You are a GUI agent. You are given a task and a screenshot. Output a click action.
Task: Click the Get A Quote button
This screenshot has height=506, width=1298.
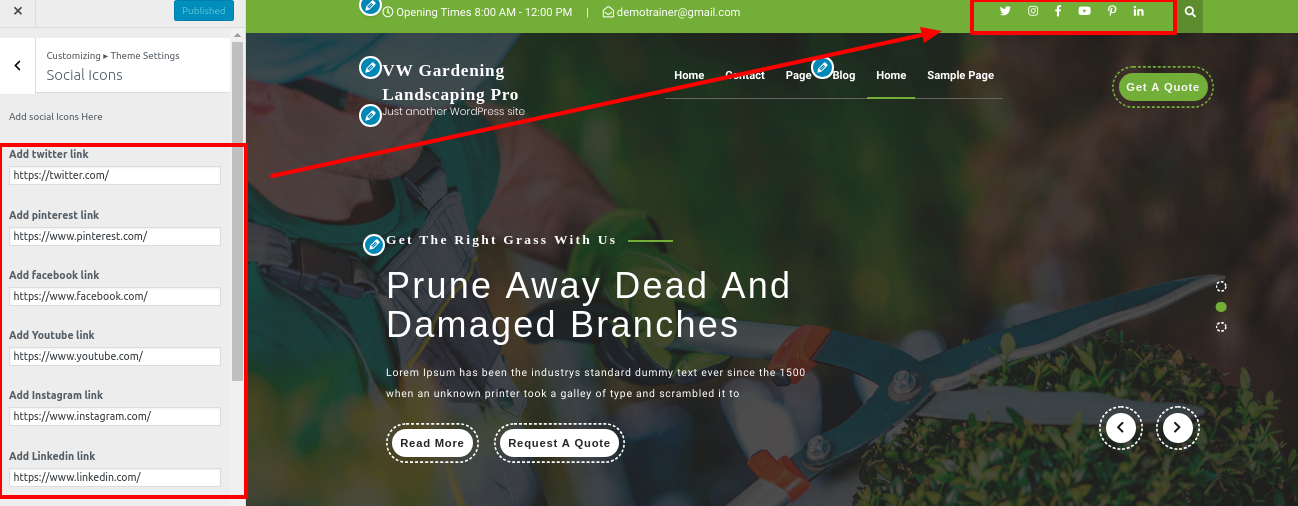1162,87
